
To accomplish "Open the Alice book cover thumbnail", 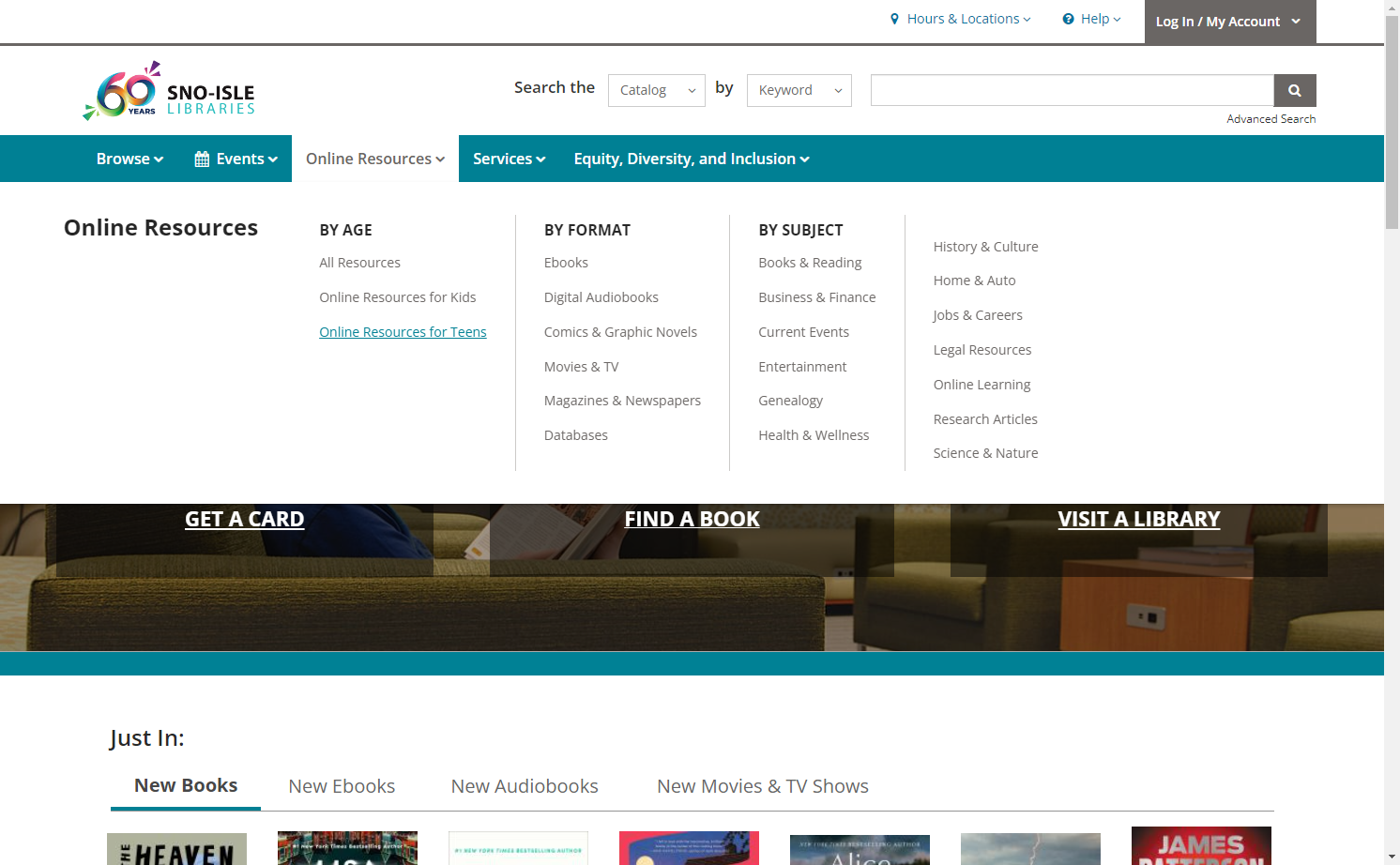I will tap(860, 850).
